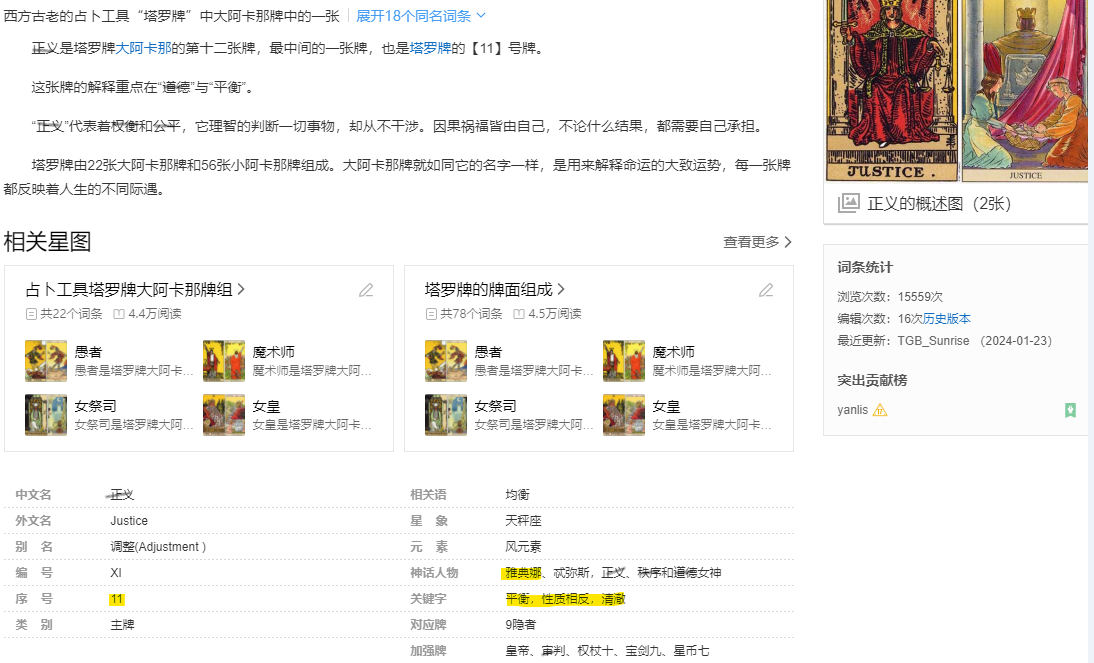Follow the 大阿卡那 hyperlink in the text
This screenshot has height=663, width=1094.
(x=143, y=48)
